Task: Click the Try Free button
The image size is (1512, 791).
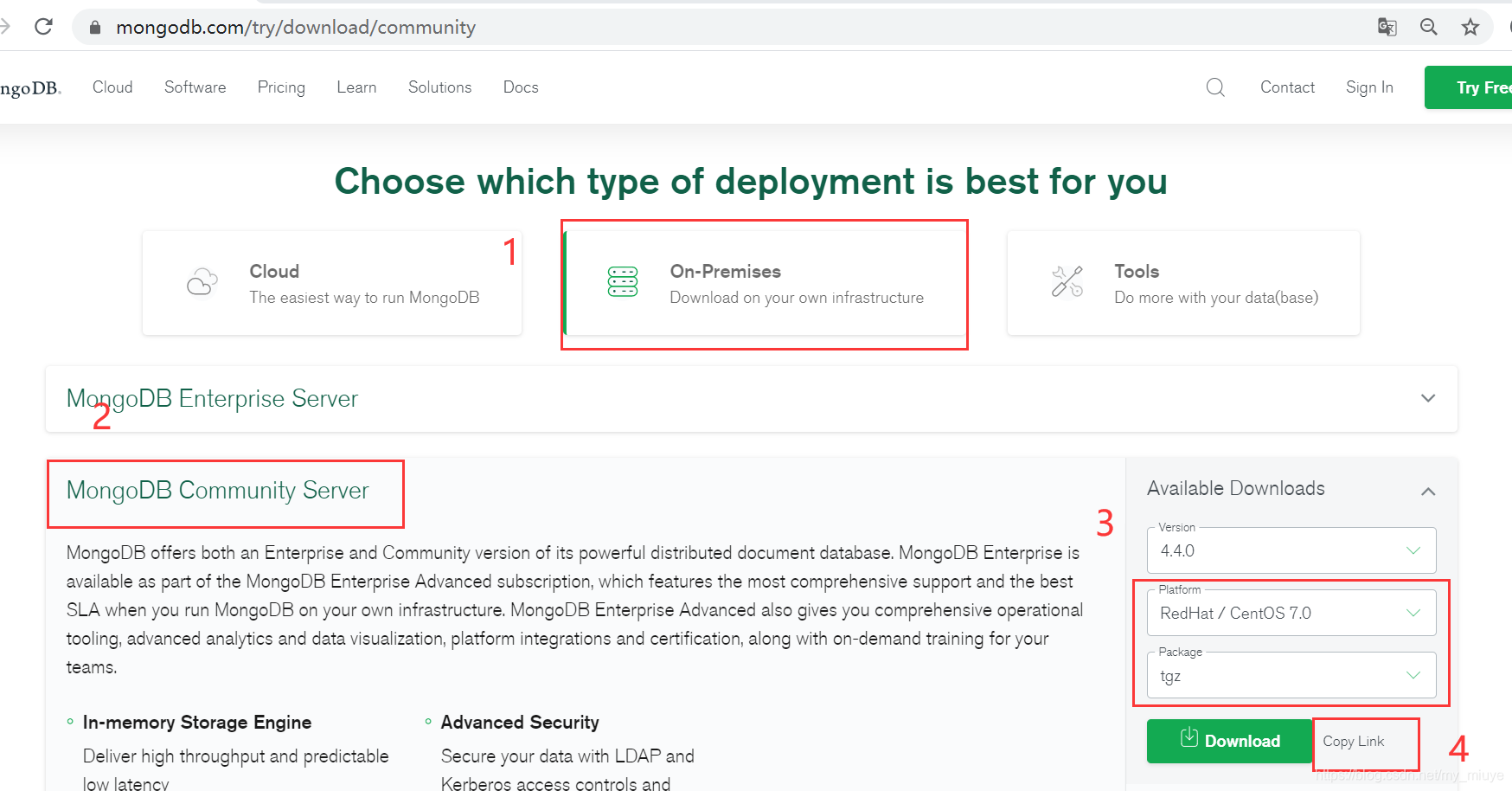Action: tap(1468, 87)
